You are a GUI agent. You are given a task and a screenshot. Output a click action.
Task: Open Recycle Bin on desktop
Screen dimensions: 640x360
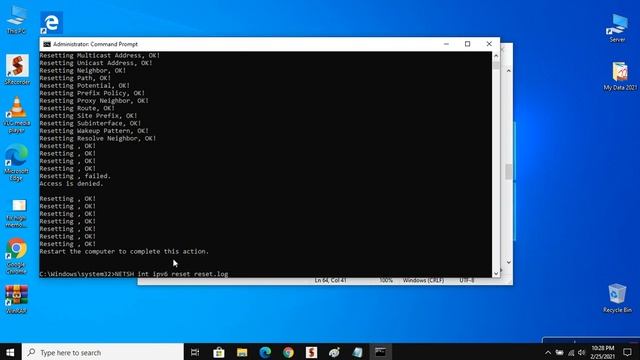pyautogui.click(x=617, y=298)
